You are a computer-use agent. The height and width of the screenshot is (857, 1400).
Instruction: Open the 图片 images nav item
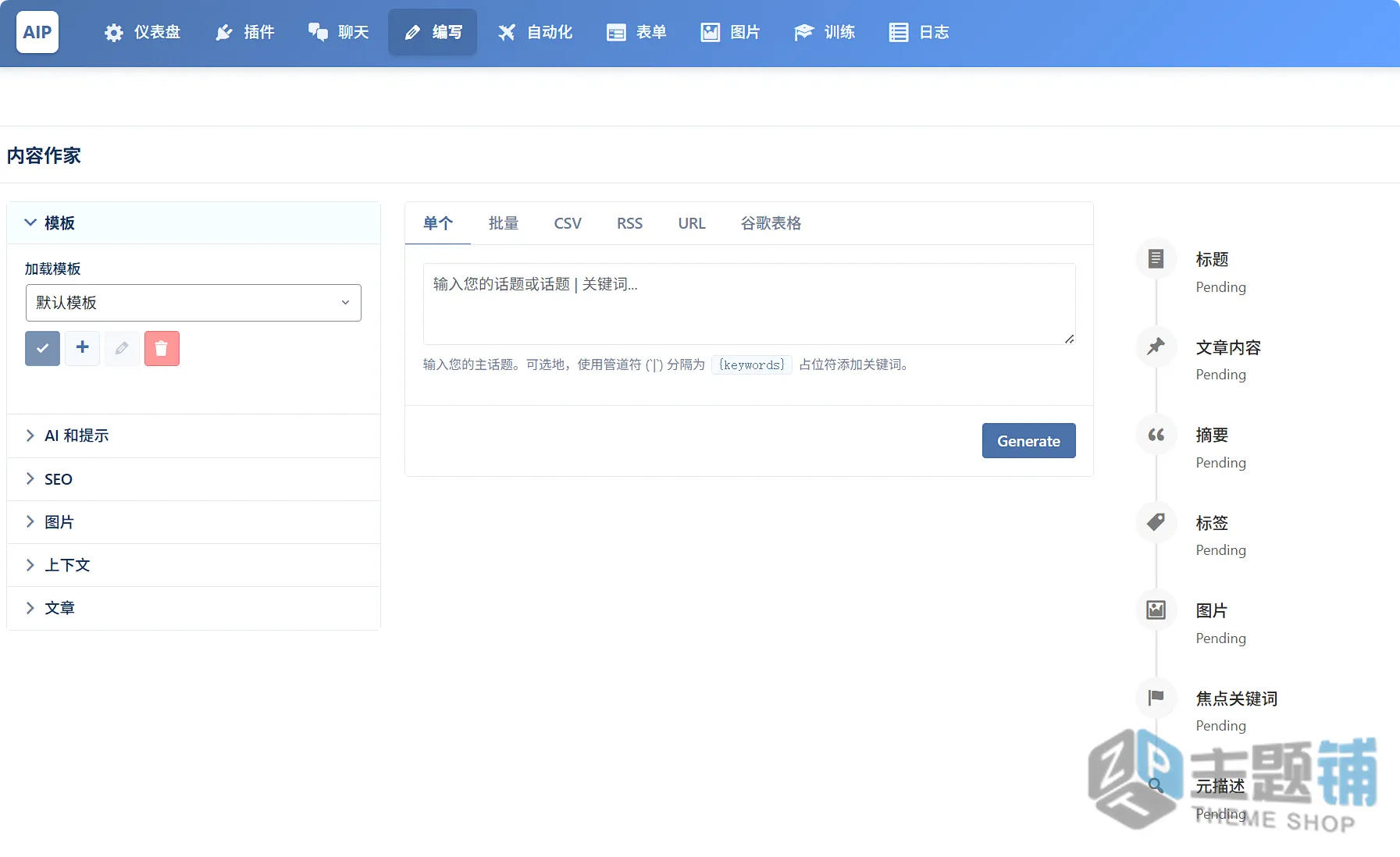click(731, 32)
